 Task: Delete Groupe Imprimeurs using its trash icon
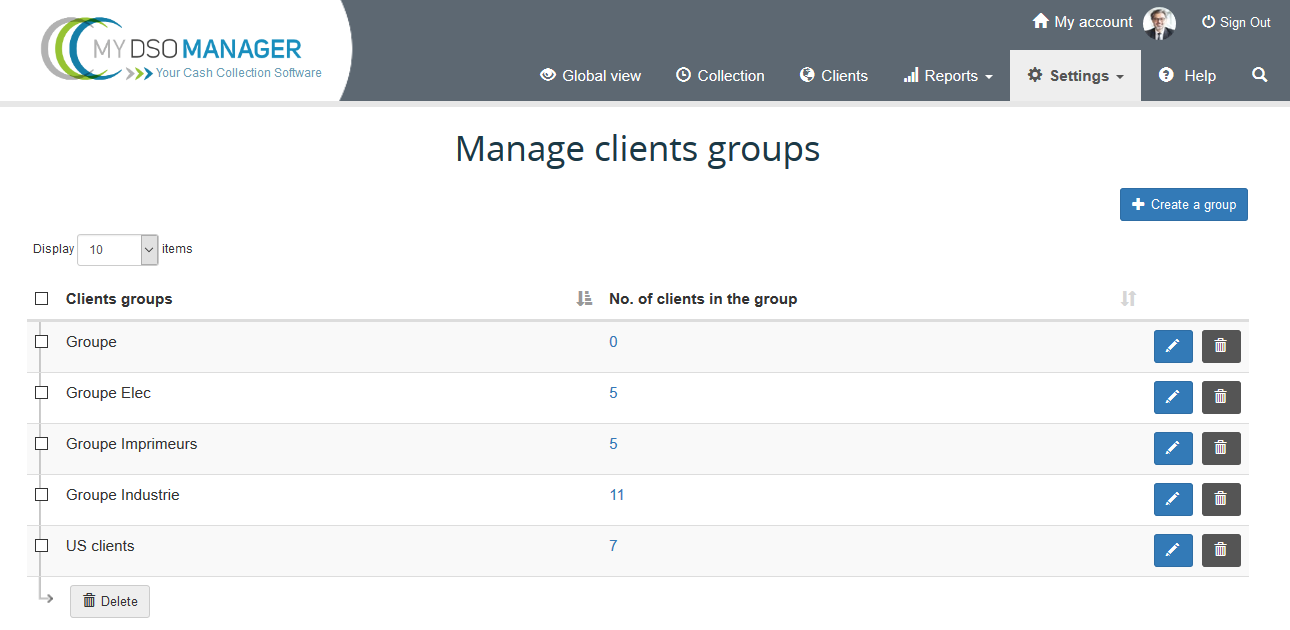pos(1220,448)
